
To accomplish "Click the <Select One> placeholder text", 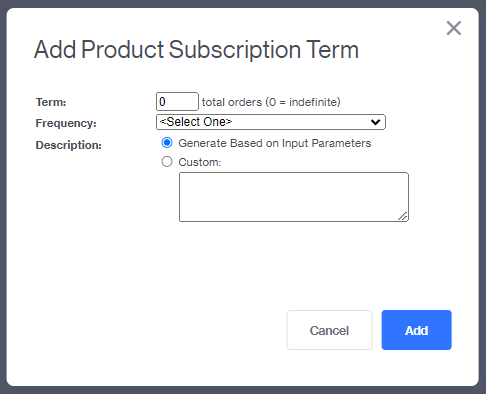I will 196,122.
